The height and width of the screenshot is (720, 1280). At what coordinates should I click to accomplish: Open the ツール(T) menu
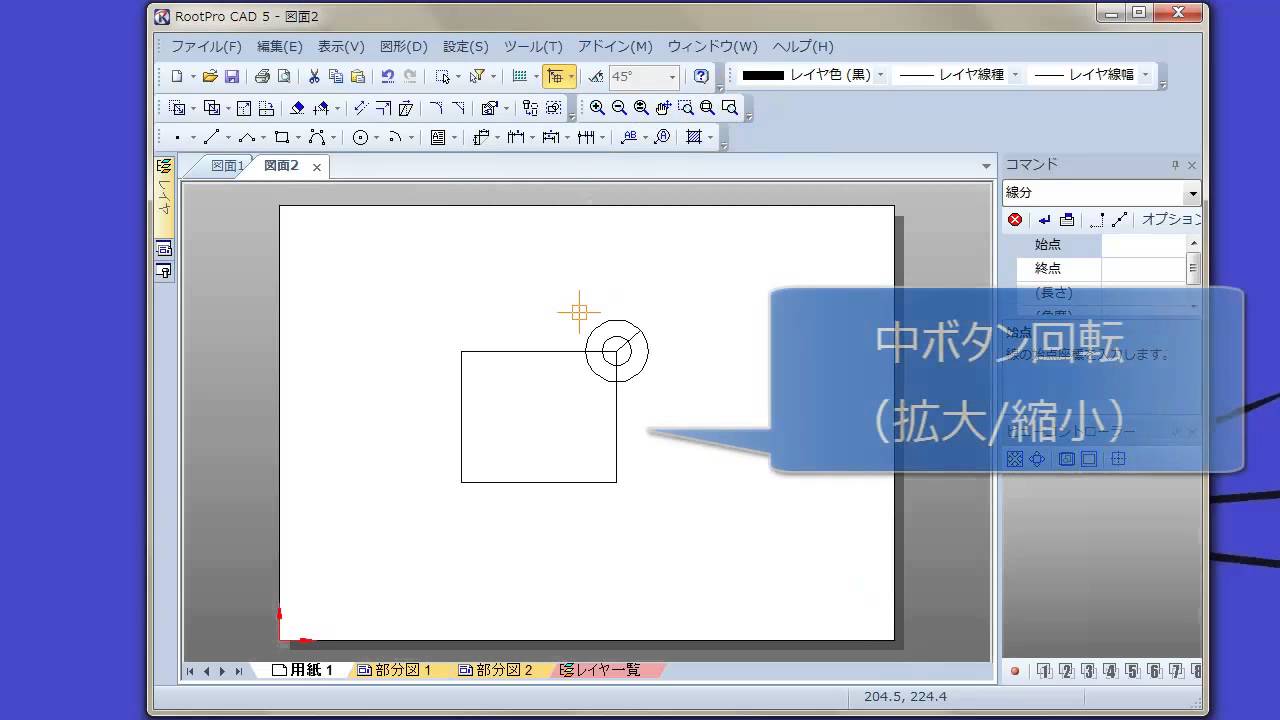pyautogui.click(x=533, y=47)
